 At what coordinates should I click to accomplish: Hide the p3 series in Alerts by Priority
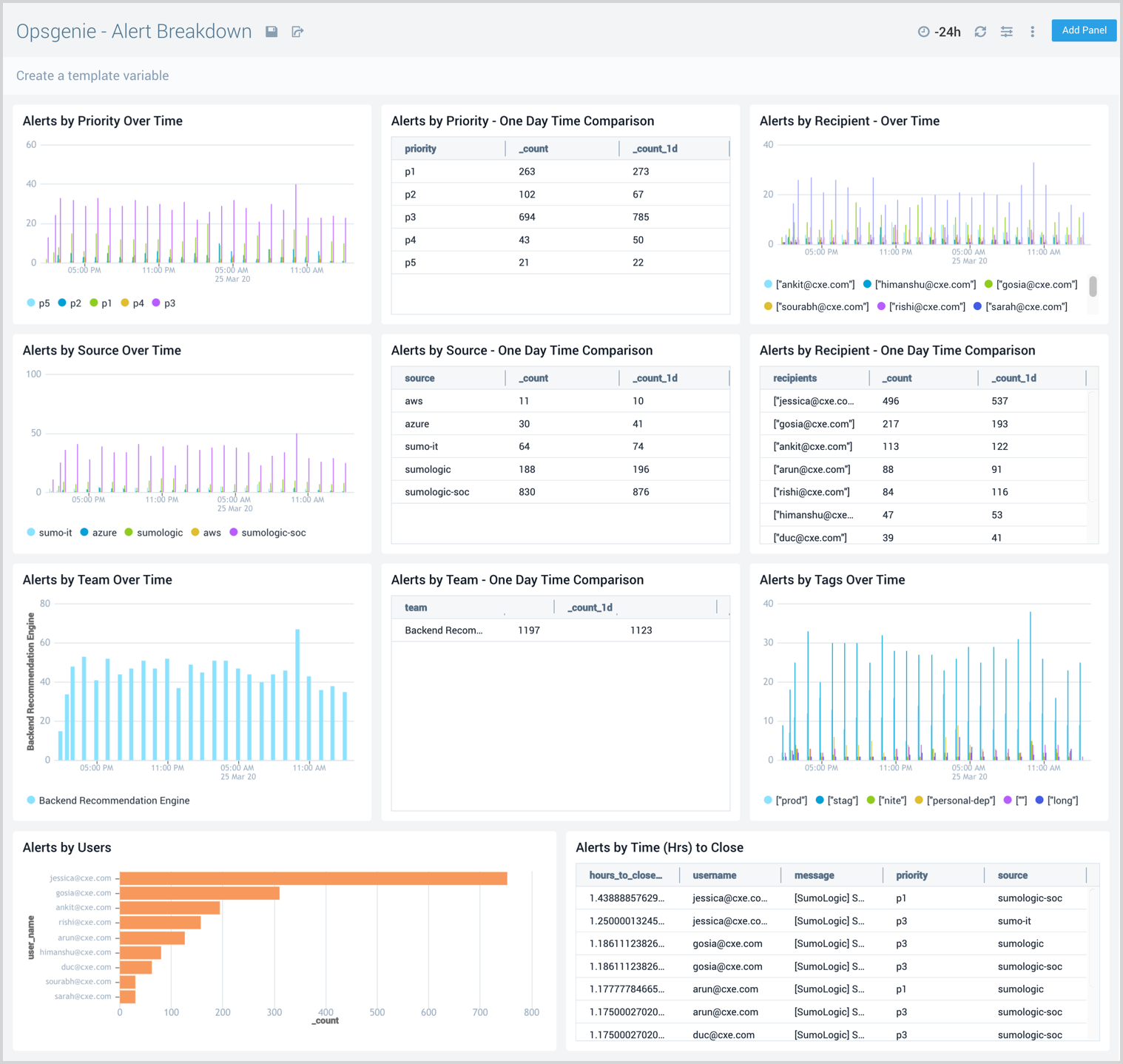[x=165, y=303]
